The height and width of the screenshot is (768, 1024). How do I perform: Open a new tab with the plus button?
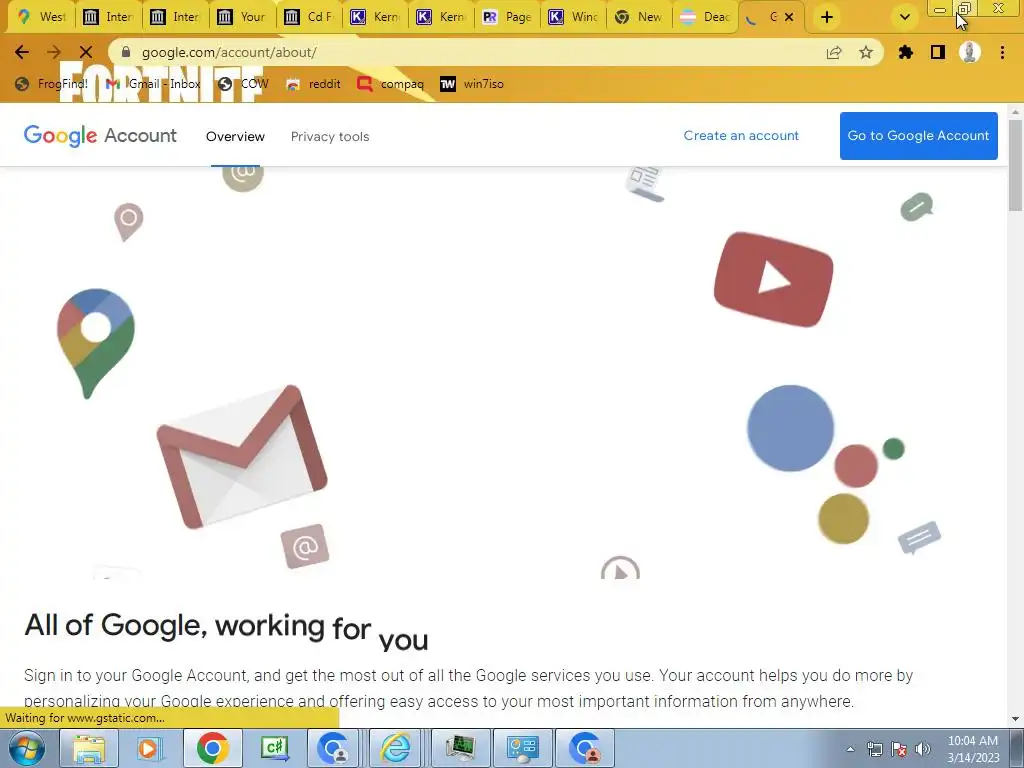point(827,18)
